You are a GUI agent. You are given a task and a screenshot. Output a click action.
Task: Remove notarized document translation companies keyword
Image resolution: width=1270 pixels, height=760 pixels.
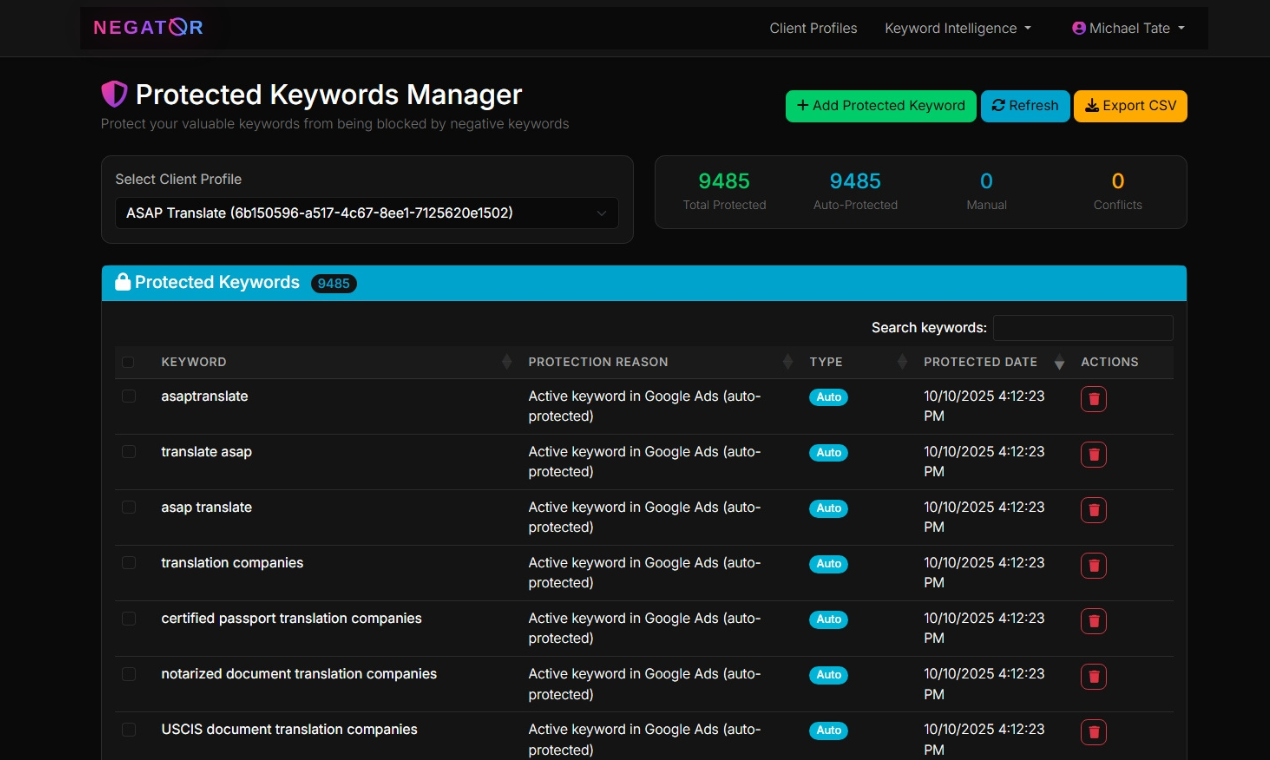coord(1093,677)
